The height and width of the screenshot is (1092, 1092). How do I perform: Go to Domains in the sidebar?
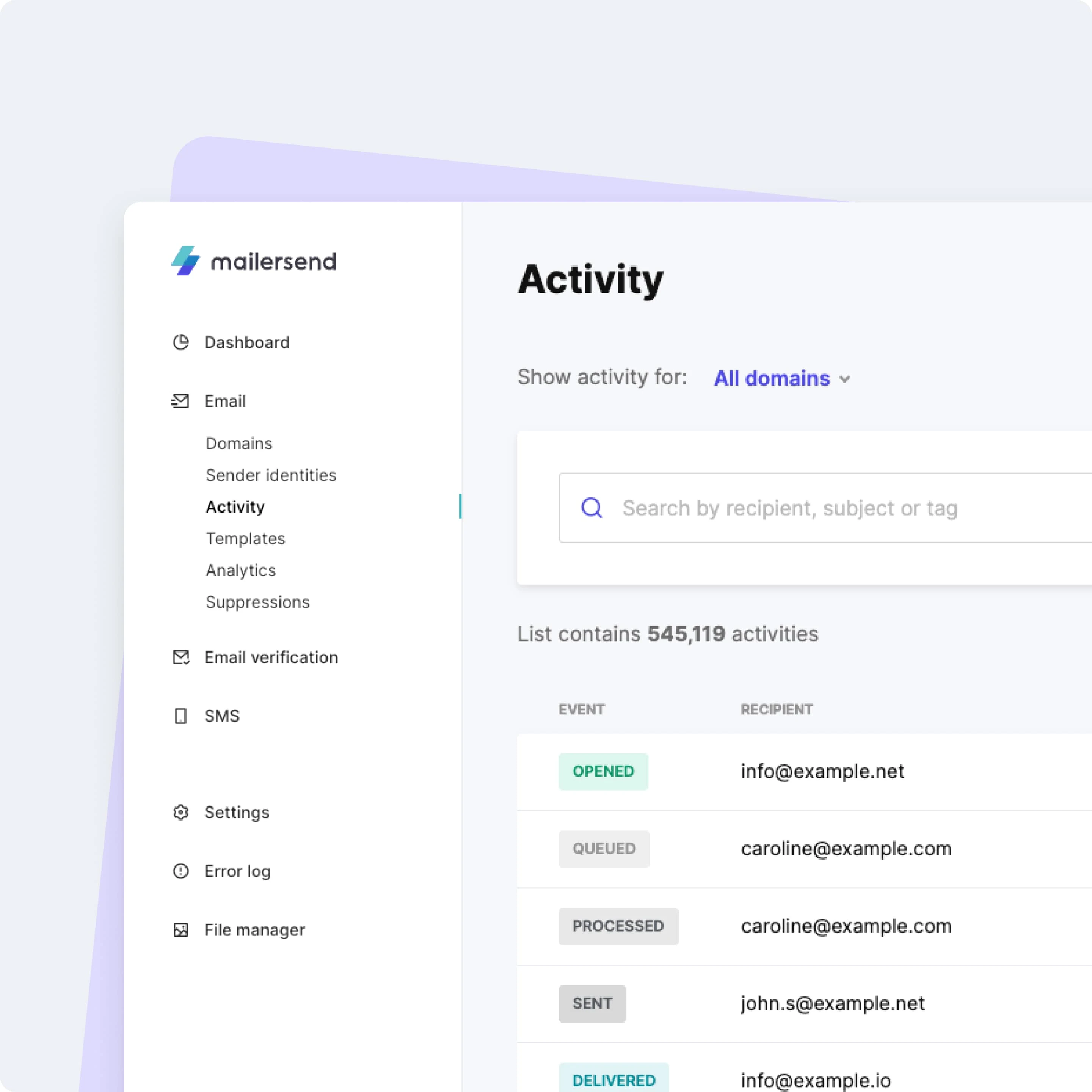coord(238,444)
